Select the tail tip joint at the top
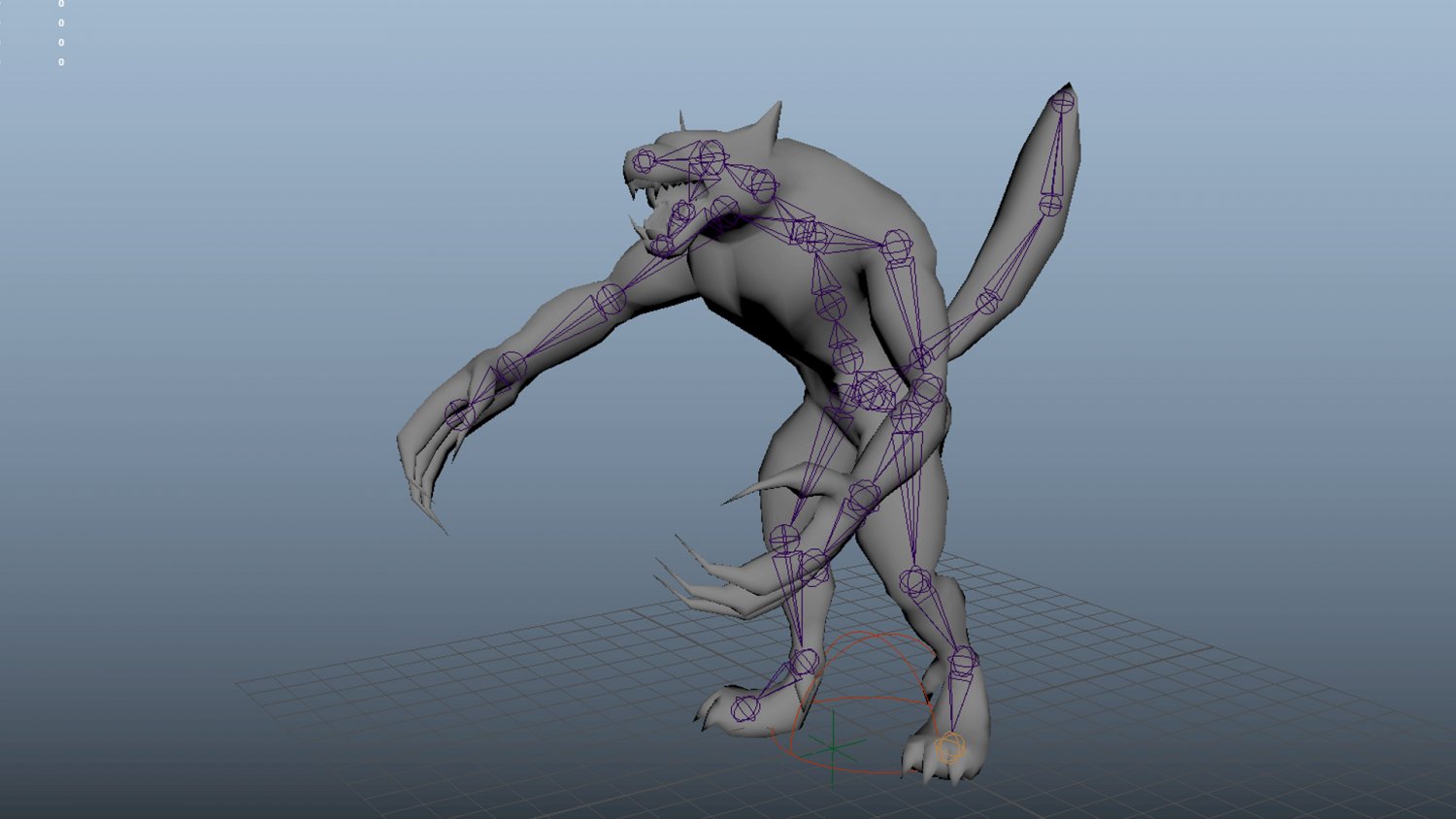The width and height of the screenshot is (1456, 819). 1061,100
